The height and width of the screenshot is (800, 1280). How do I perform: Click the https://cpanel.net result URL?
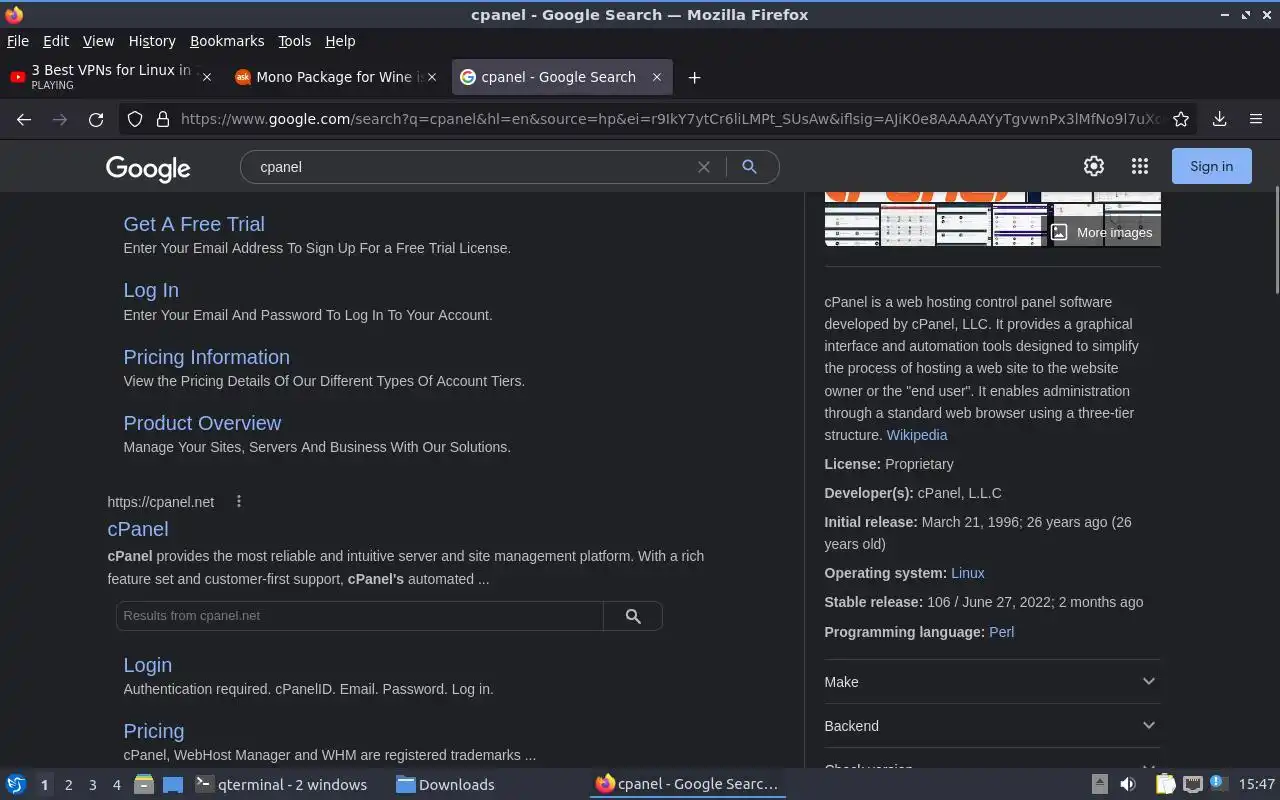tap(161, 502)
